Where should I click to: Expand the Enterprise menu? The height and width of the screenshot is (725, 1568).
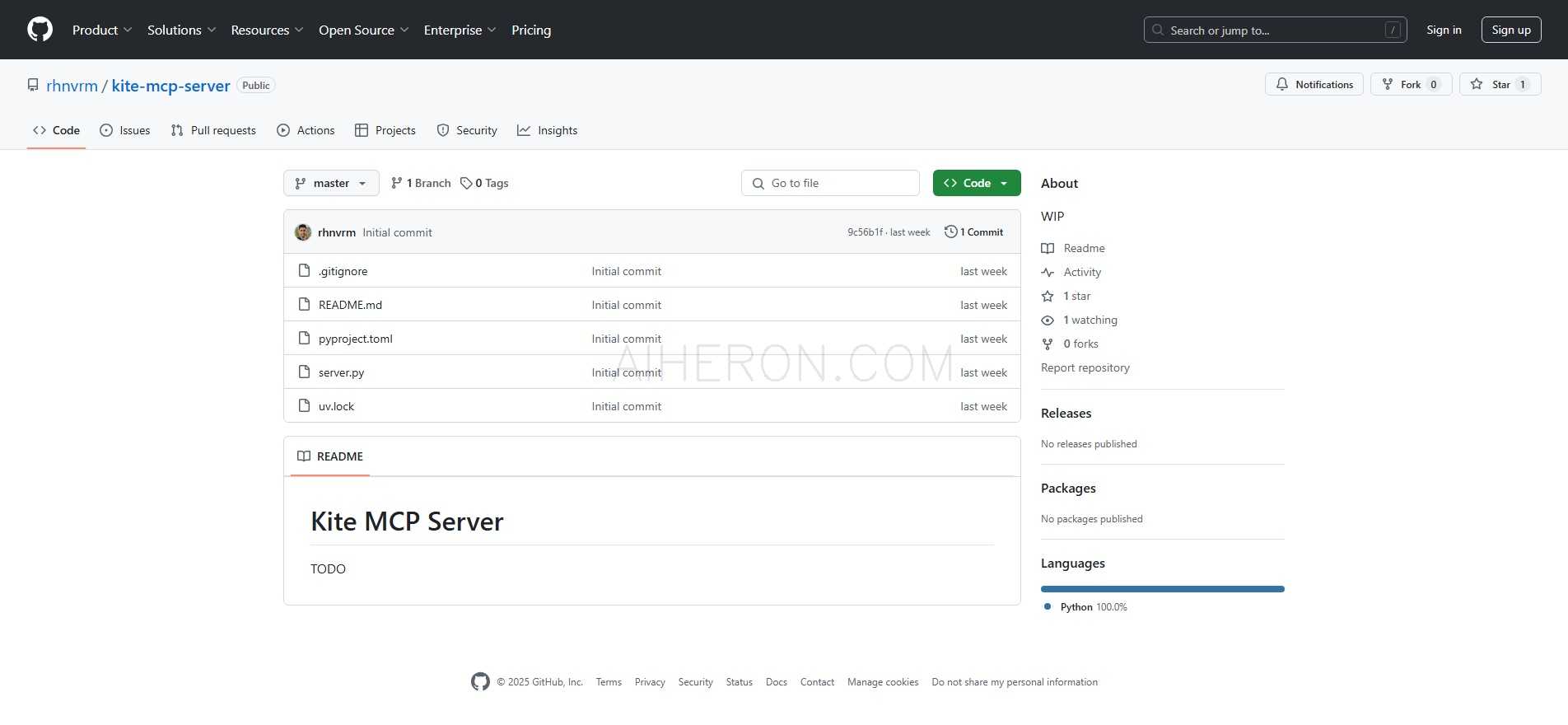tap(460, 30)
